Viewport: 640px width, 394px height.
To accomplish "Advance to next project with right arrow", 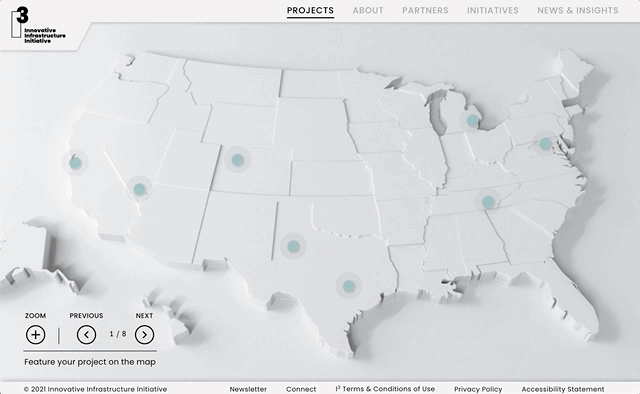I will click(144, 335).
